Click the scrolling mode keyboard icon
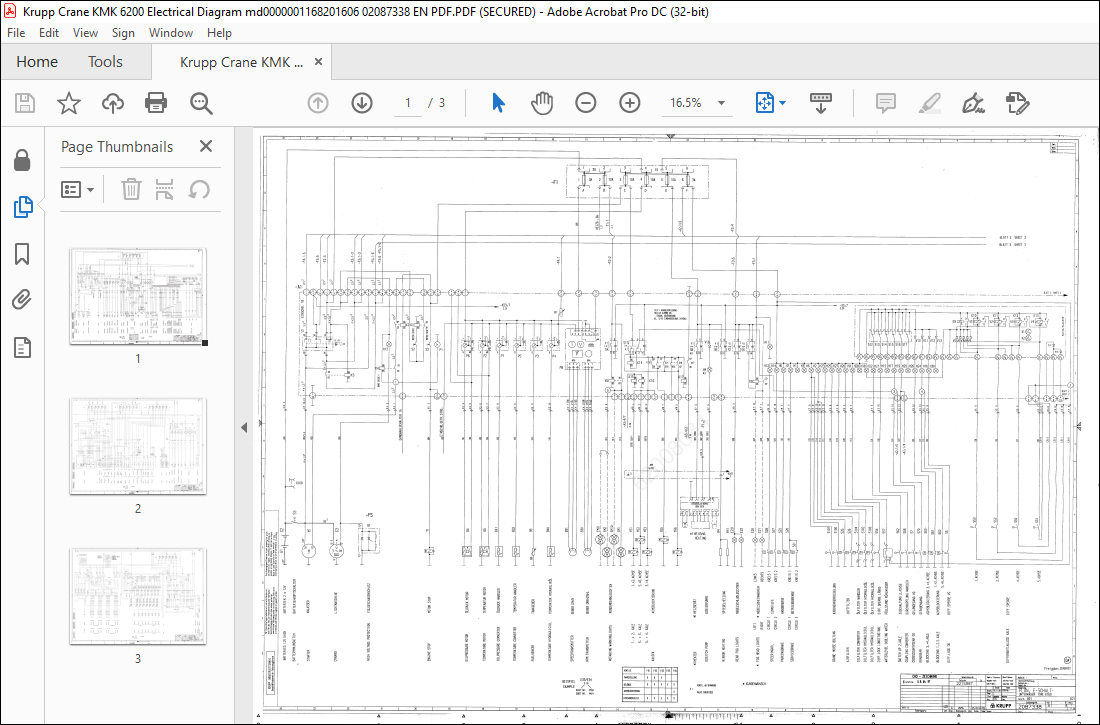1100x725 pixels. click(821, 103)
